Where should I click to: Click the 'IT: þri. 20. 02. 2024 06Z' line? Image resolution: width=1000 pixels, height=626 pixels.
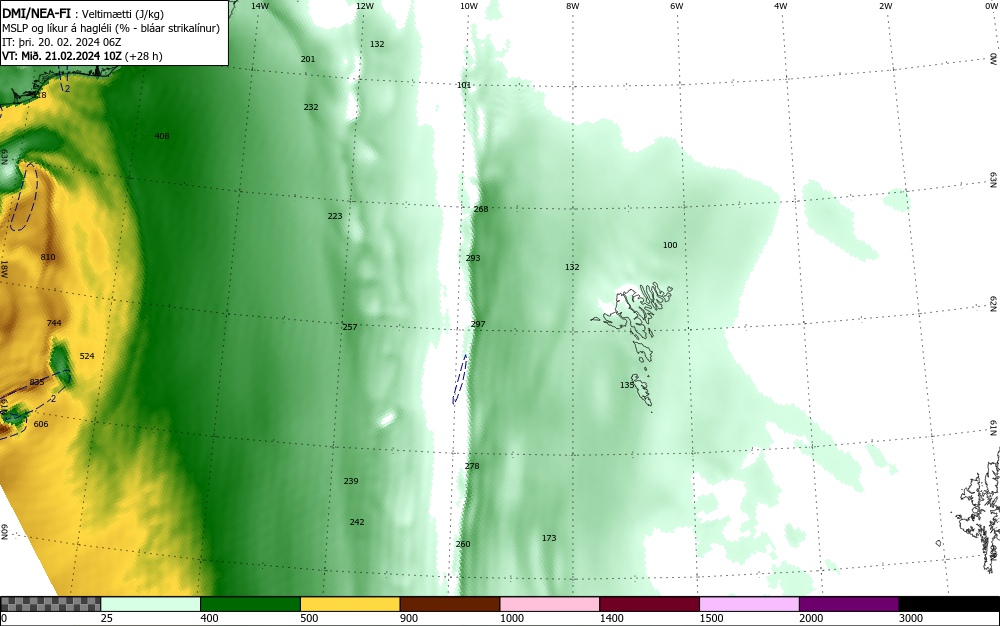pyautogui.click(x=61, y=42)
